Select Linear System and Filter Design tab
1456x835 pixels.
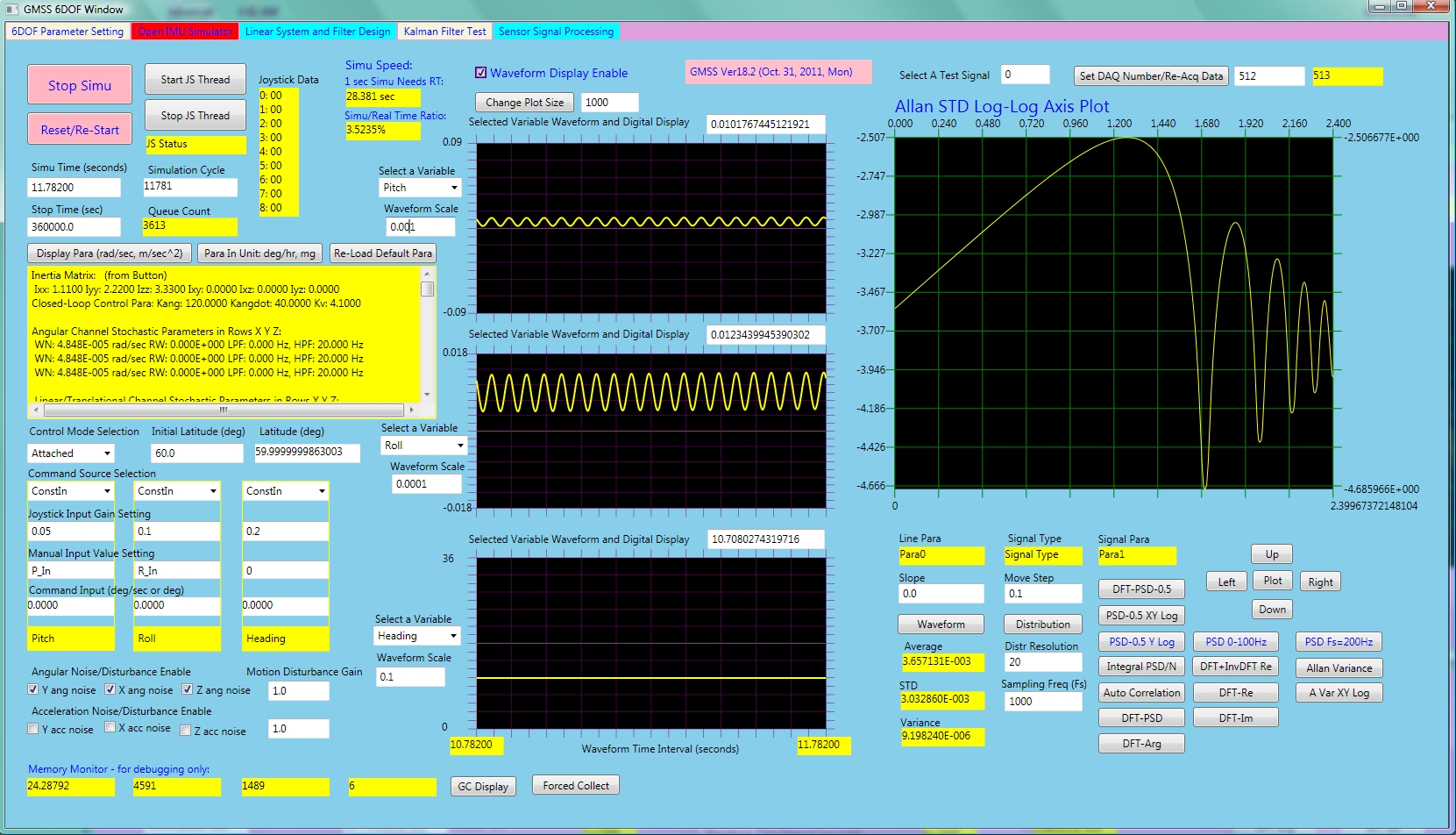pyautogui.click(x=317, y=32)
